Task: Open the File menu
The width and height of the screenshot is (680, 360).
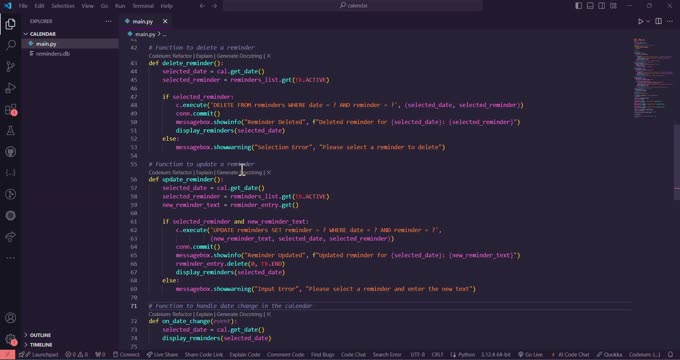Action: point(23,6)
